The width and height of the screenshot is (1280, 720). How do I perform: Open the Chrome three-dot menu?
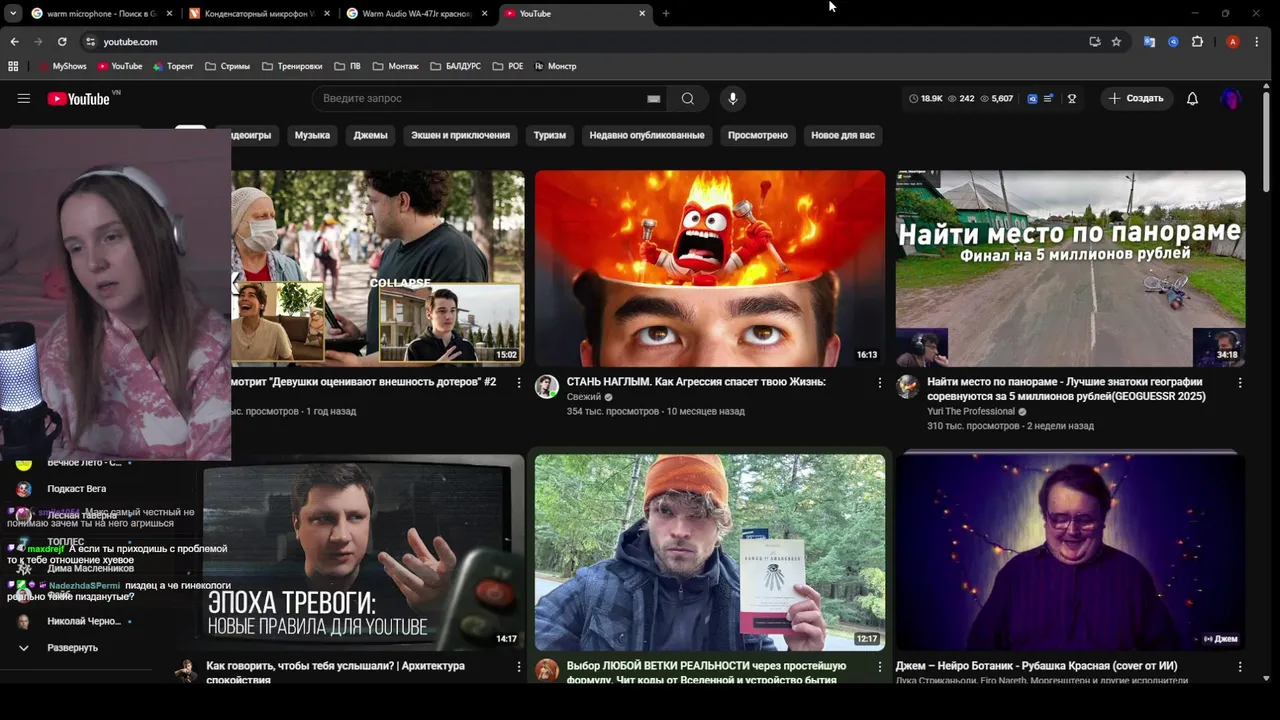(x=1257, y=42)
